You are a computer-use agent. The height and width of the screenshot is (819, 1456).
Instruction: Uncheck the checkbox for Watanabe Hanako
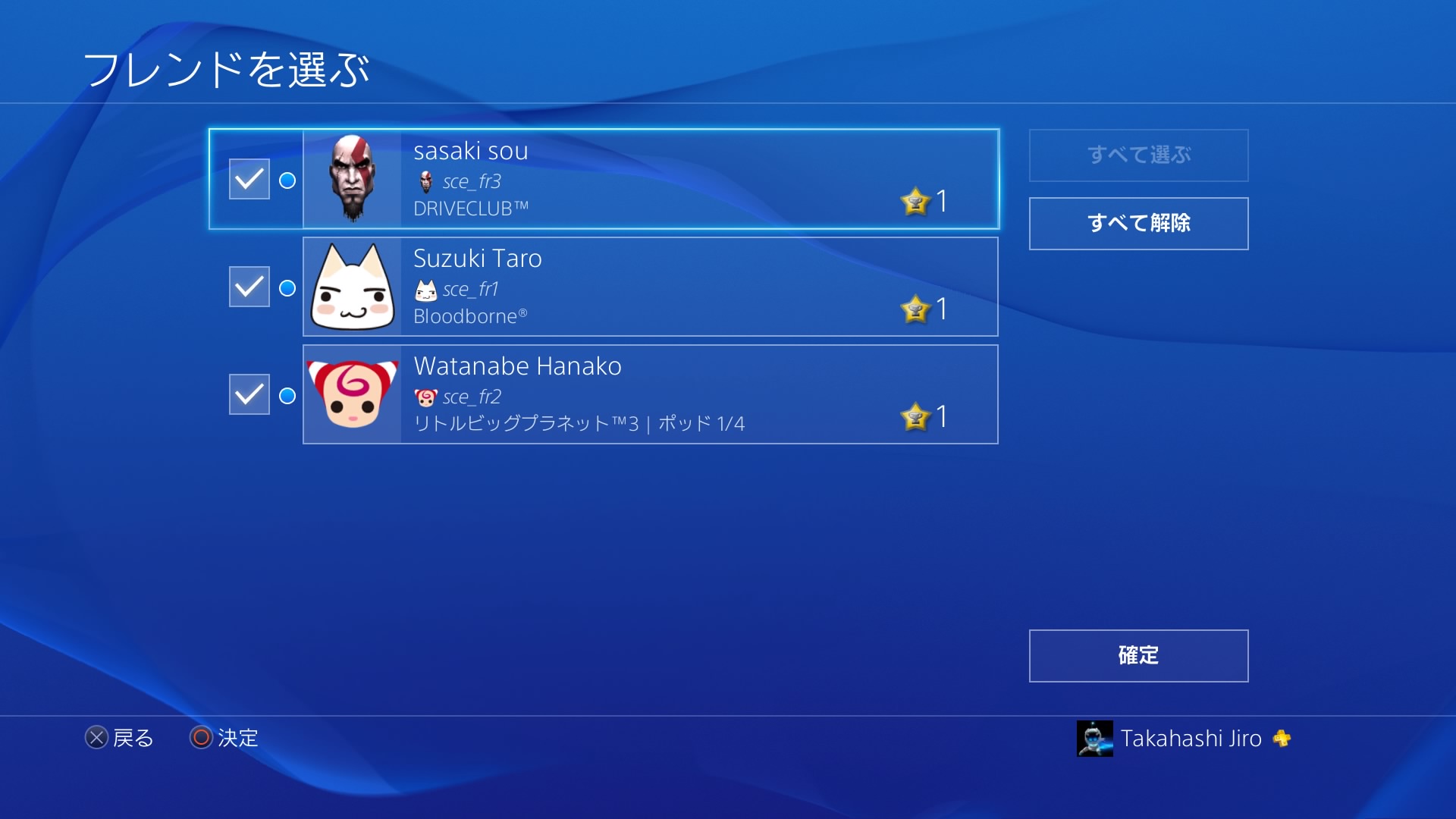[249, 394]
